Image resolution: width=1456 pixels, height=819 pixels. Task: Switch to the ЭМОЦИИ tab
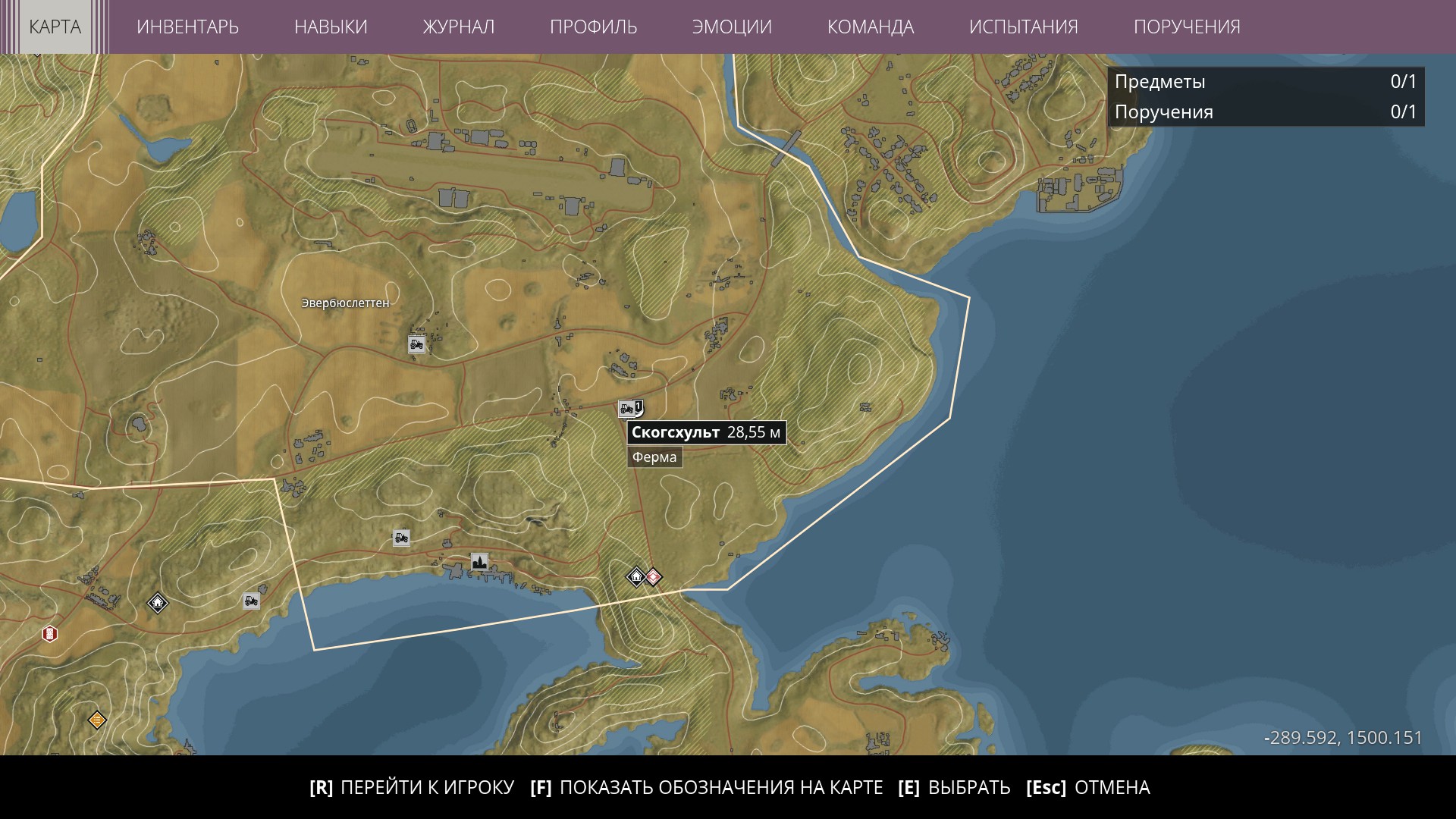tap(732, 27)
